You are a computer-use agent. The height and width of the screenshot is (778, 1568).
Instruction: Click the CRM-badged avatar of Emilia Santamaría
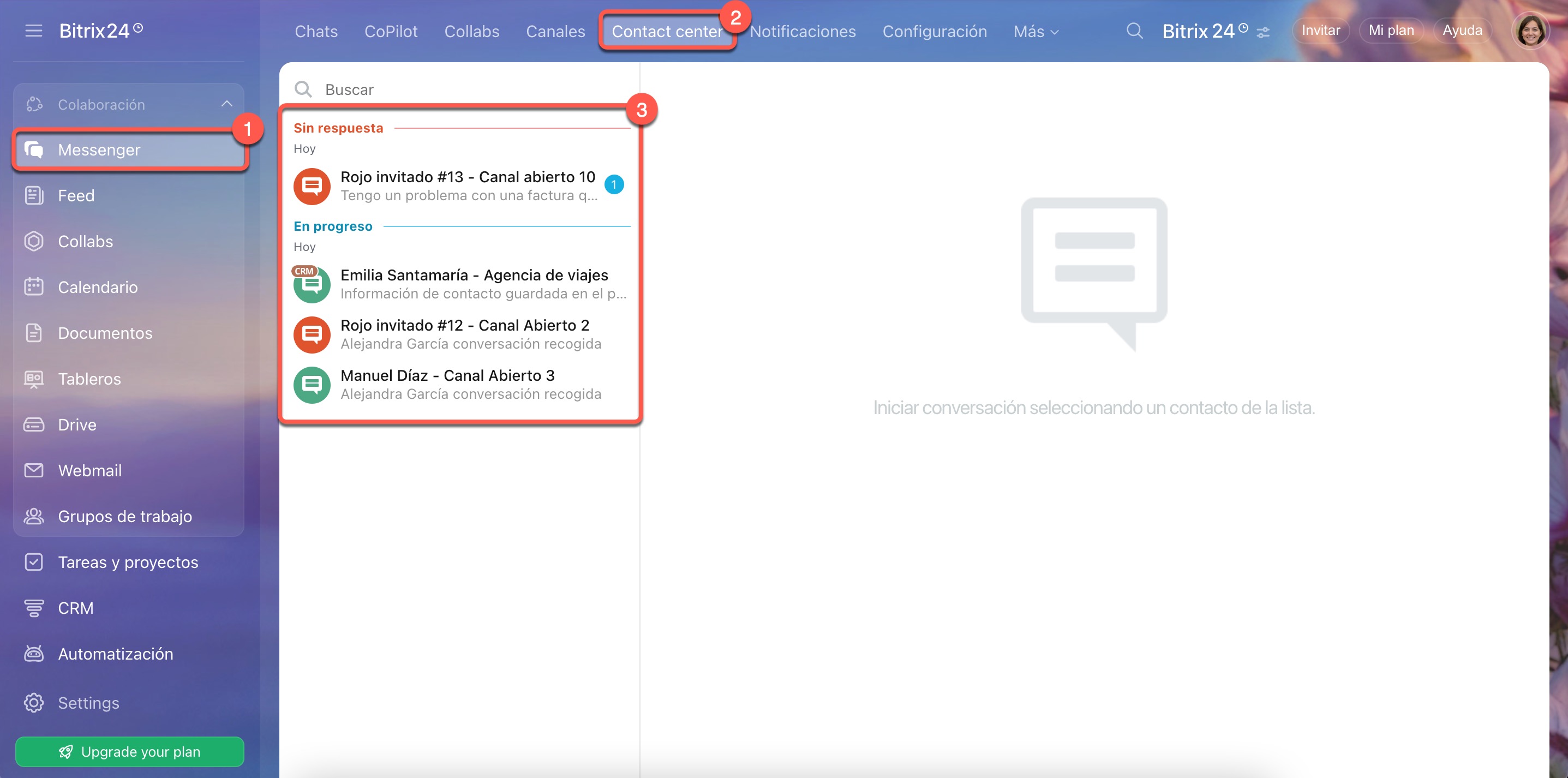(312, 284)
